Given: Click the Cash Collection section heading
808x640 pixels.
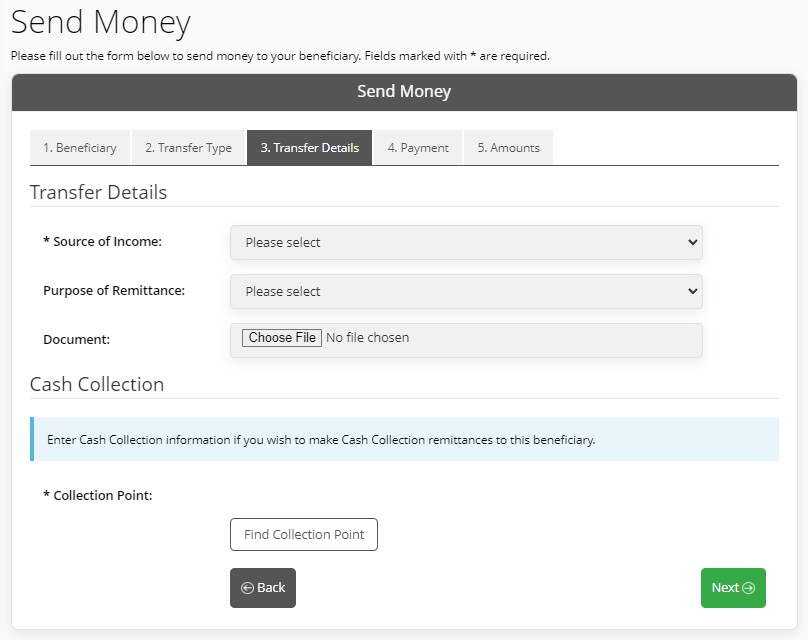Looking at the screenshot, I should (97, 384).
